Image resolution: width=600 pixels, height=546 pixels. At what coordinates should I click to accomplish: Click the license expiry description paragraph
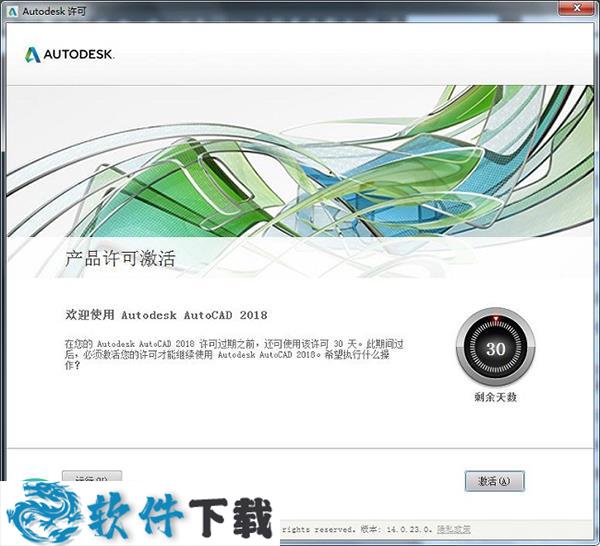(x=234, y=355)
